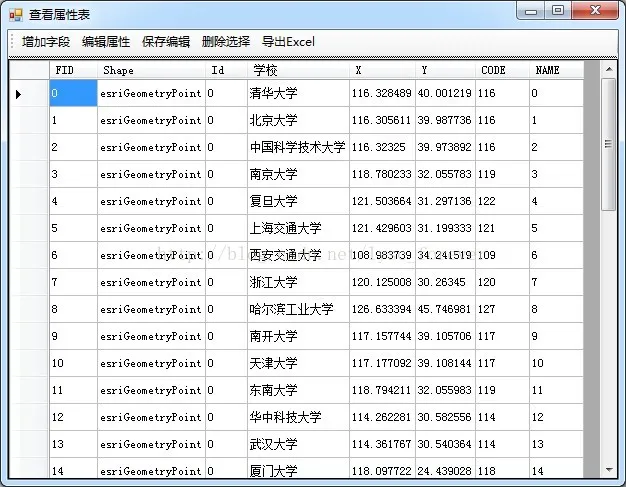Click the toolbar grip handle
The height and width of the screenshot is (487, 626).
point(12,42)
